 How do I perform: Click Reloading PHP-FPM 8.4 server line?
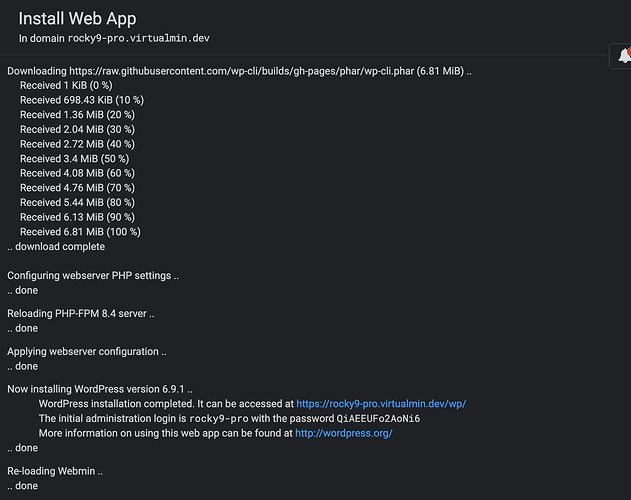tap(81, 313)
